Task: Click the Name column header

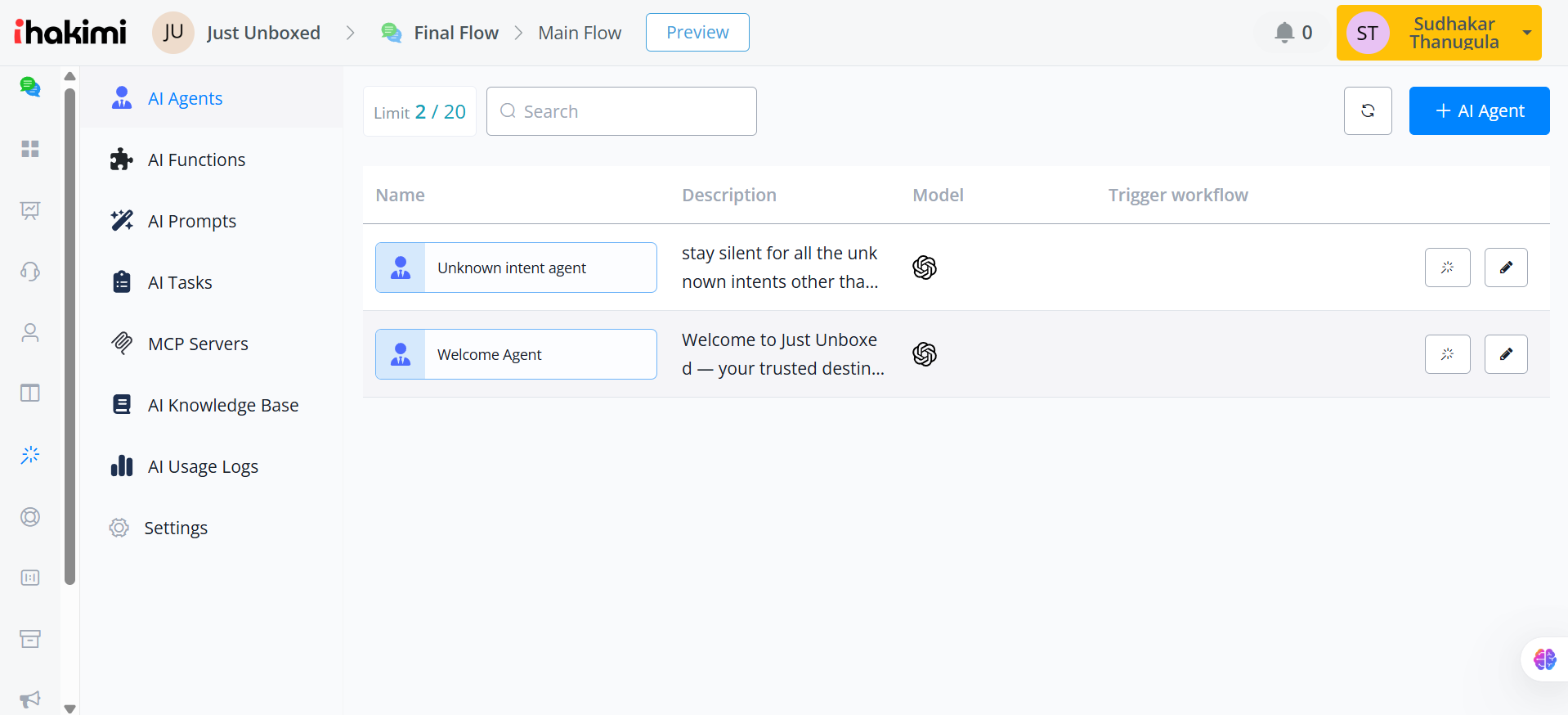Action: coord(401,195)
